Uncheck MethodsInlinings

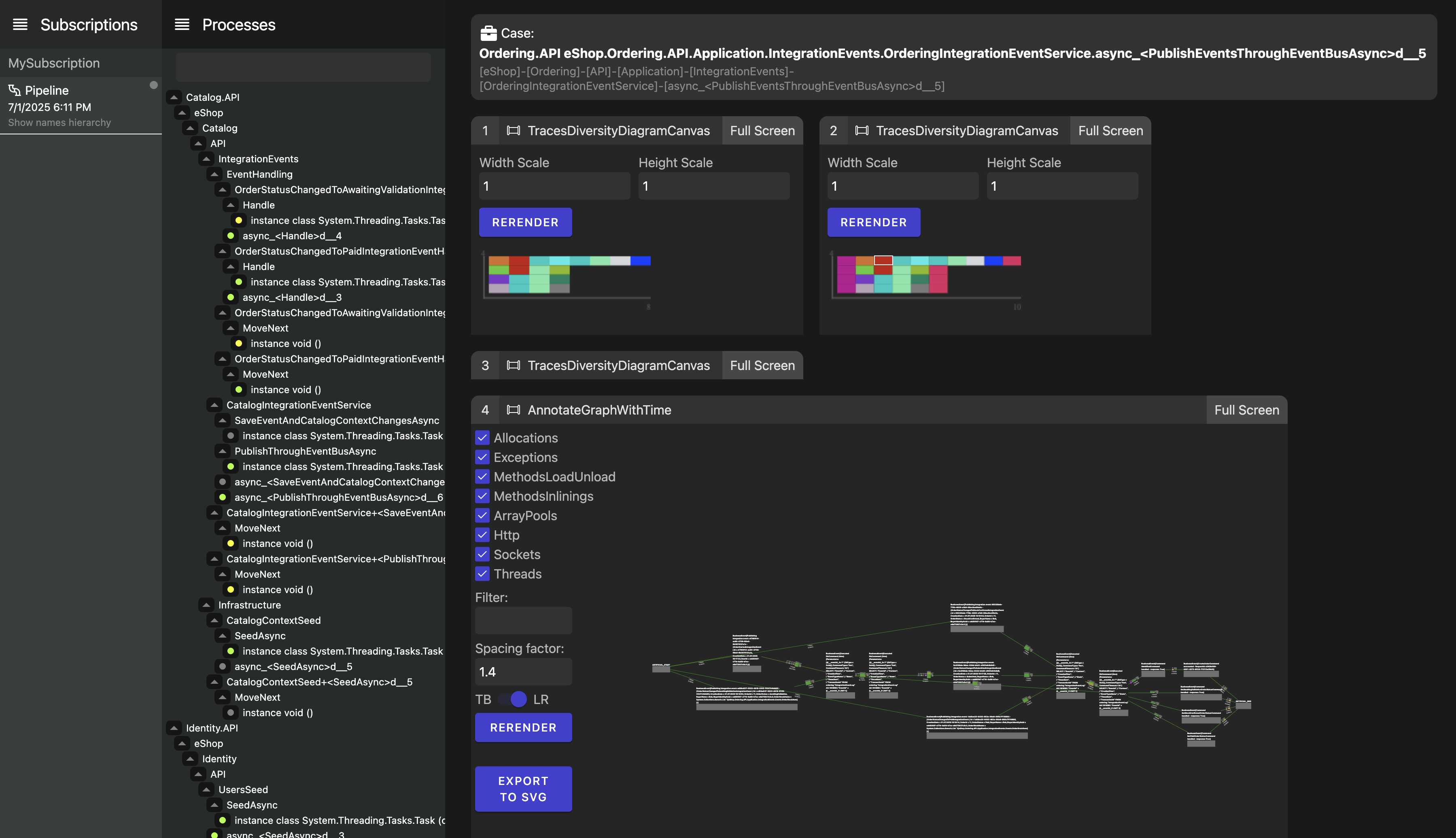click(482, 496)
